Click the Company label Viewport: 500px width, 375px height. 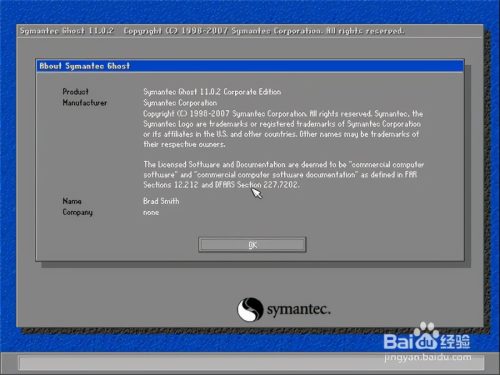(x=78, y=212)
